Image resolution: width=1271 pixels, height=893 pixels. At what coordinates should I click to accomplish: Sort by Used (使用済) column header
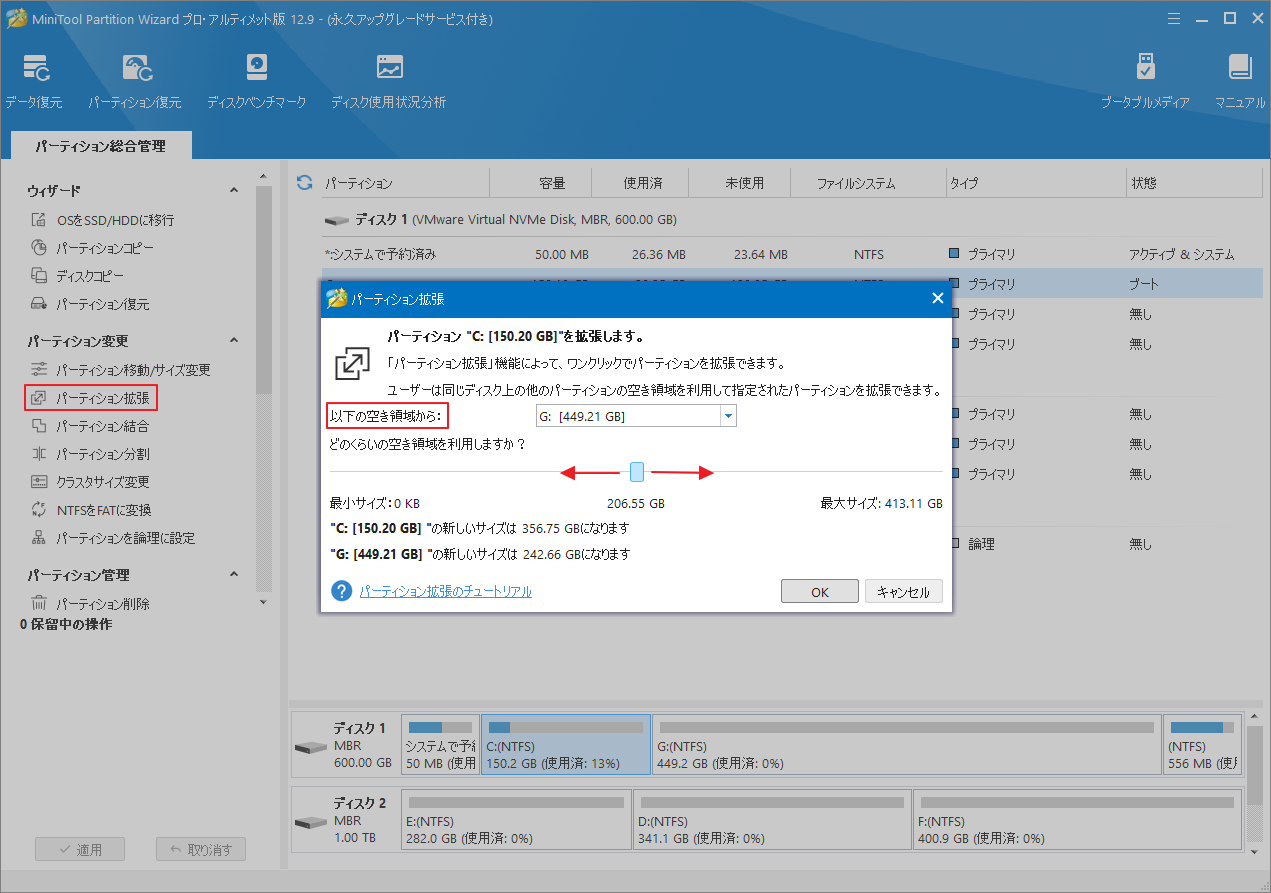pos(642,184)
